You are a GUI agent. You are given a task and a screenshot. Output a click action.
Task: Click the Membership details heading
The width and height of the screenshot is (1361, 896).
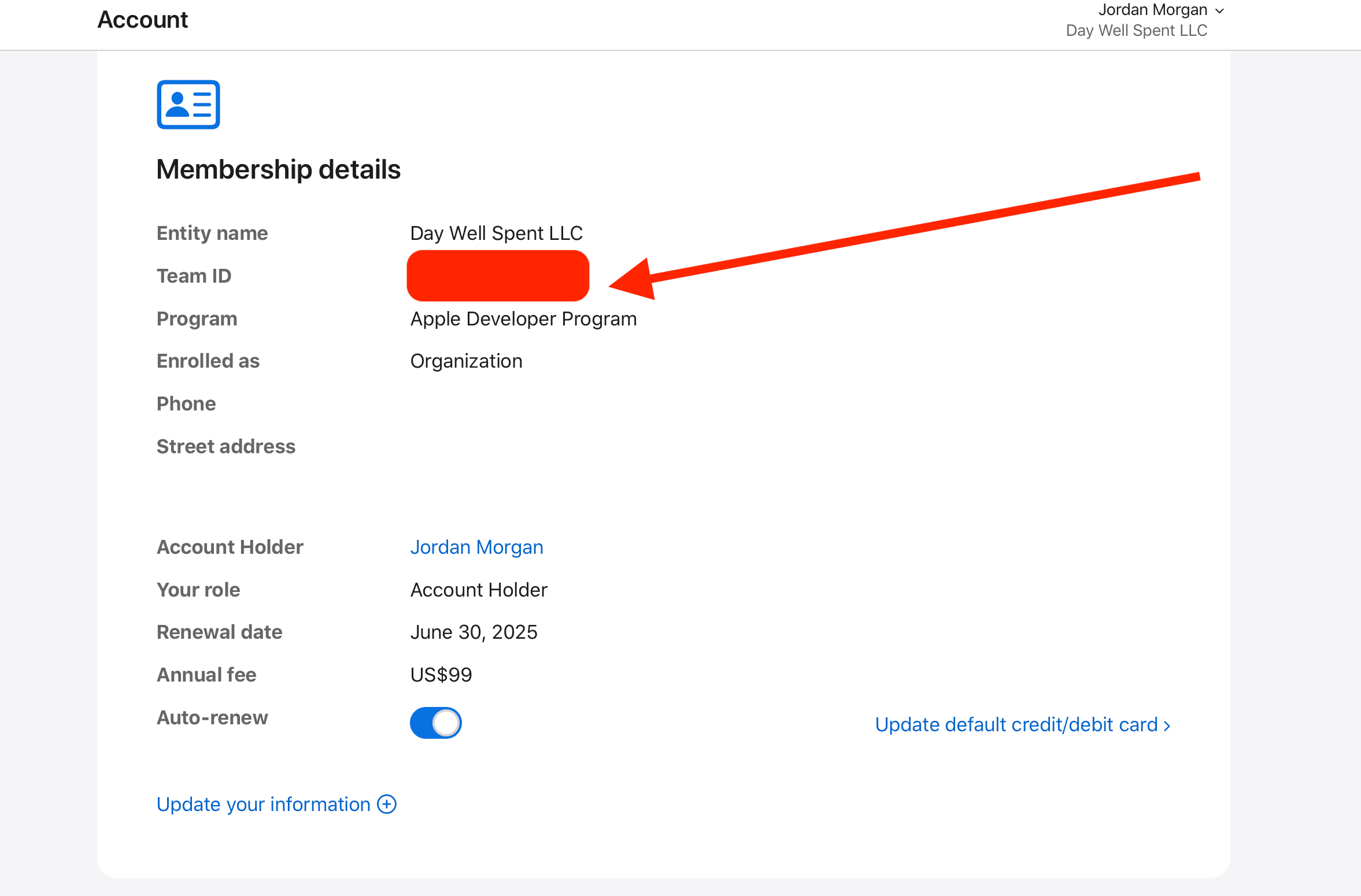[278, 169]
